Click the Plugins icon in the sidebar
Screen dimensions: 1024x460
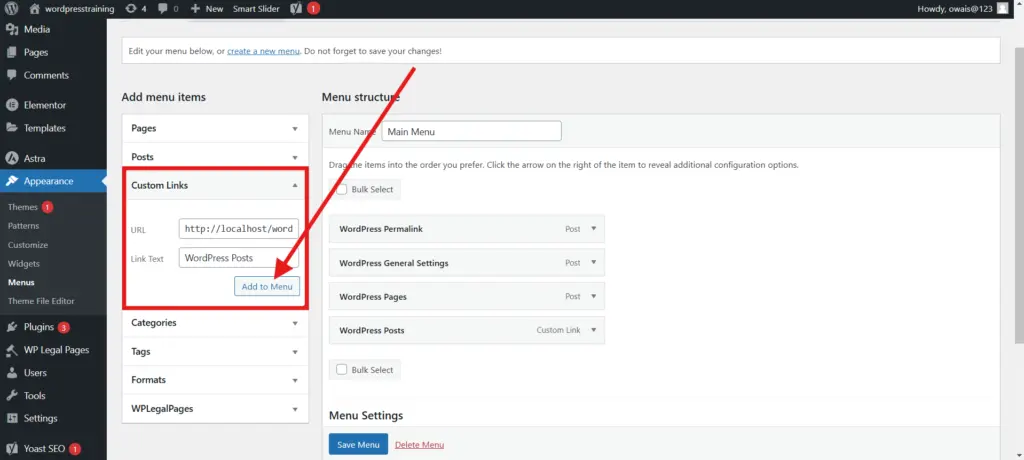pyautogui.click(x=11, y=327)
